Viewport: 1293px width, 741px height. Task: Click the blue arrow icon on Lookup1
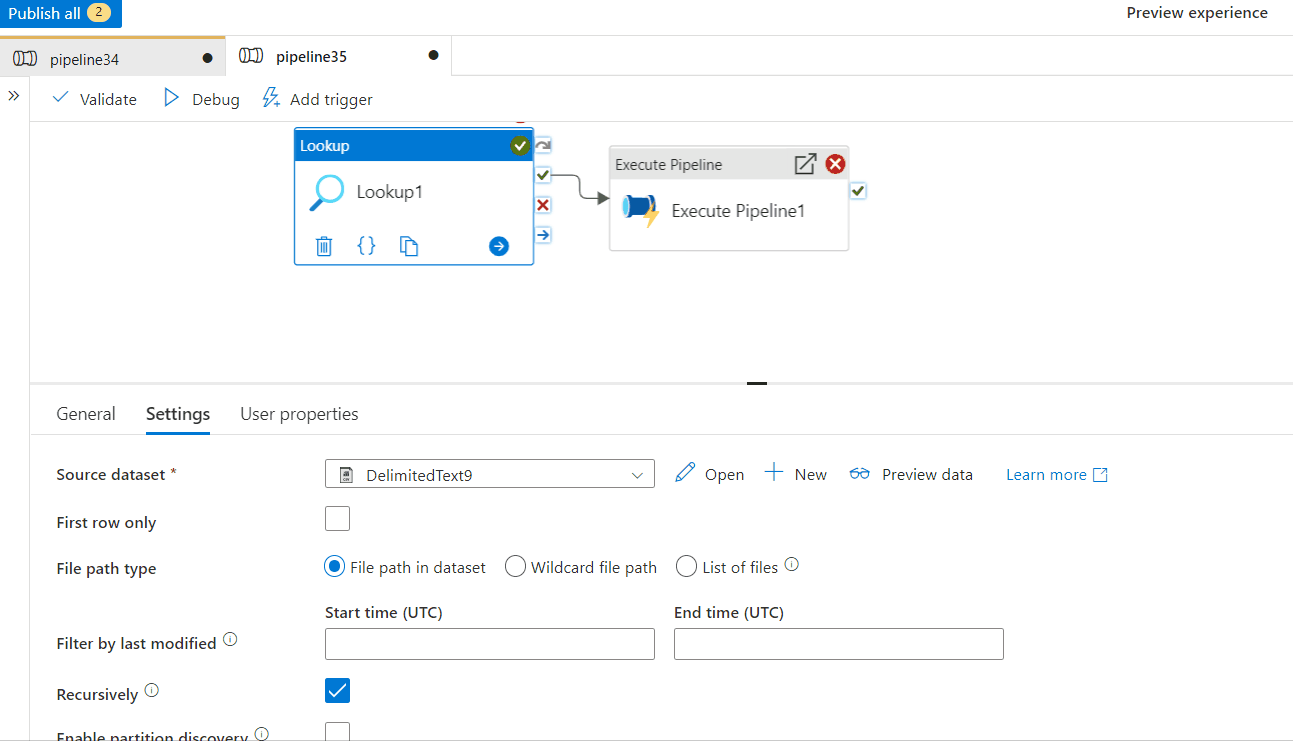[x=498, y=245]
